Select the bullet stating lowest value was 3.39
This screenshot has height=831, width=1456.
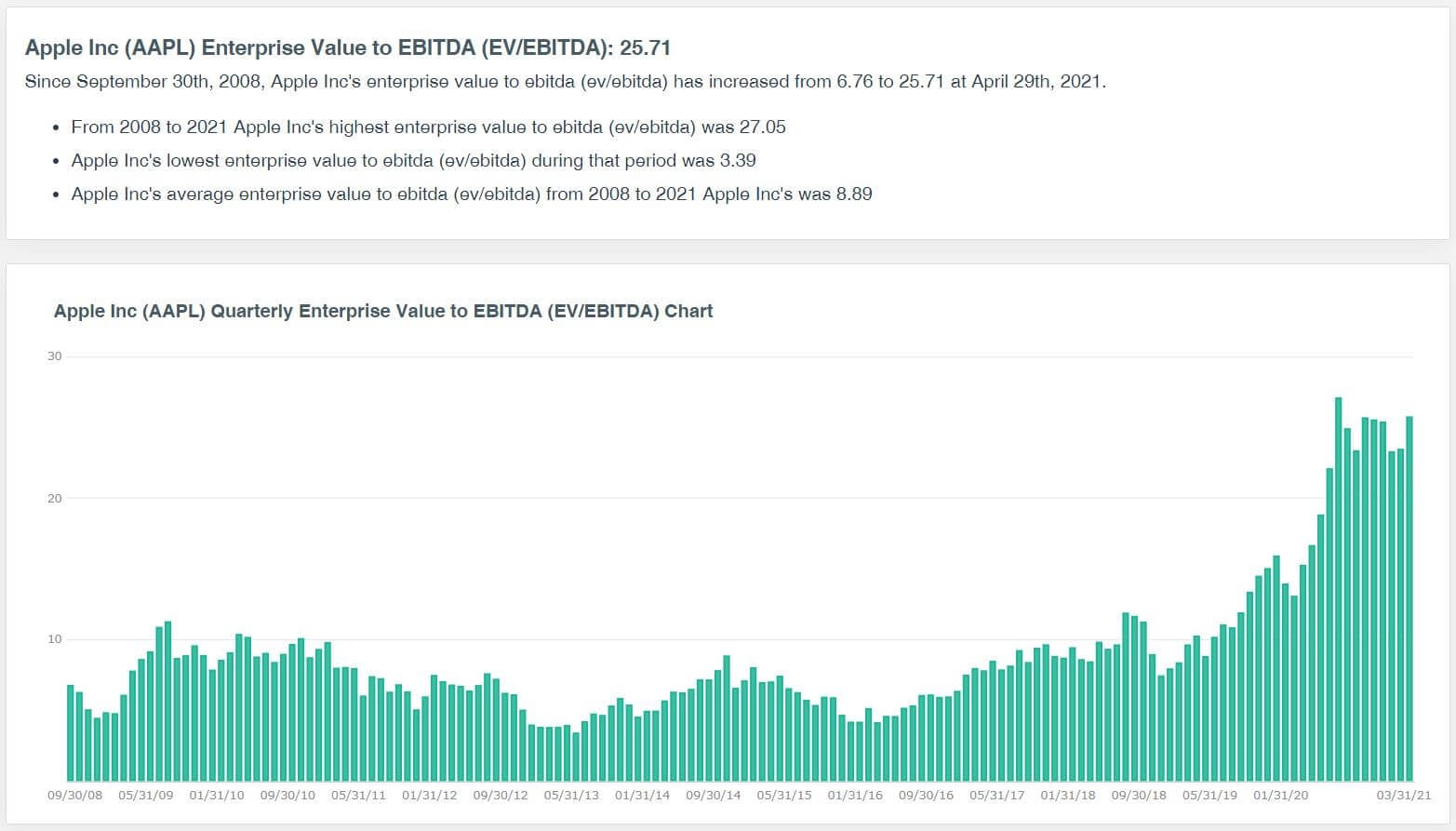pos(414,161)
